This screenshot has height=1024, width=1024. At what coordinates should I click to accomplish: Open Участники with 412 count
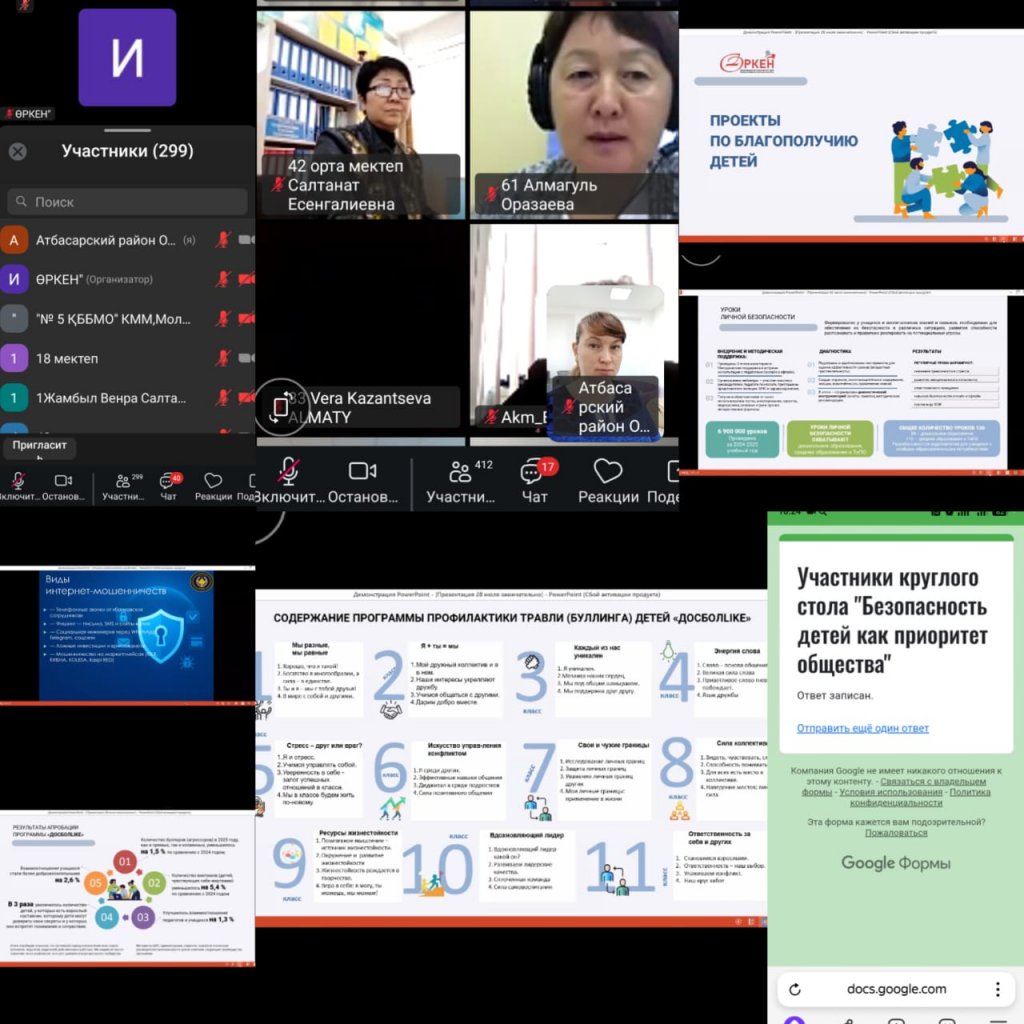click(x=460, y=479)
